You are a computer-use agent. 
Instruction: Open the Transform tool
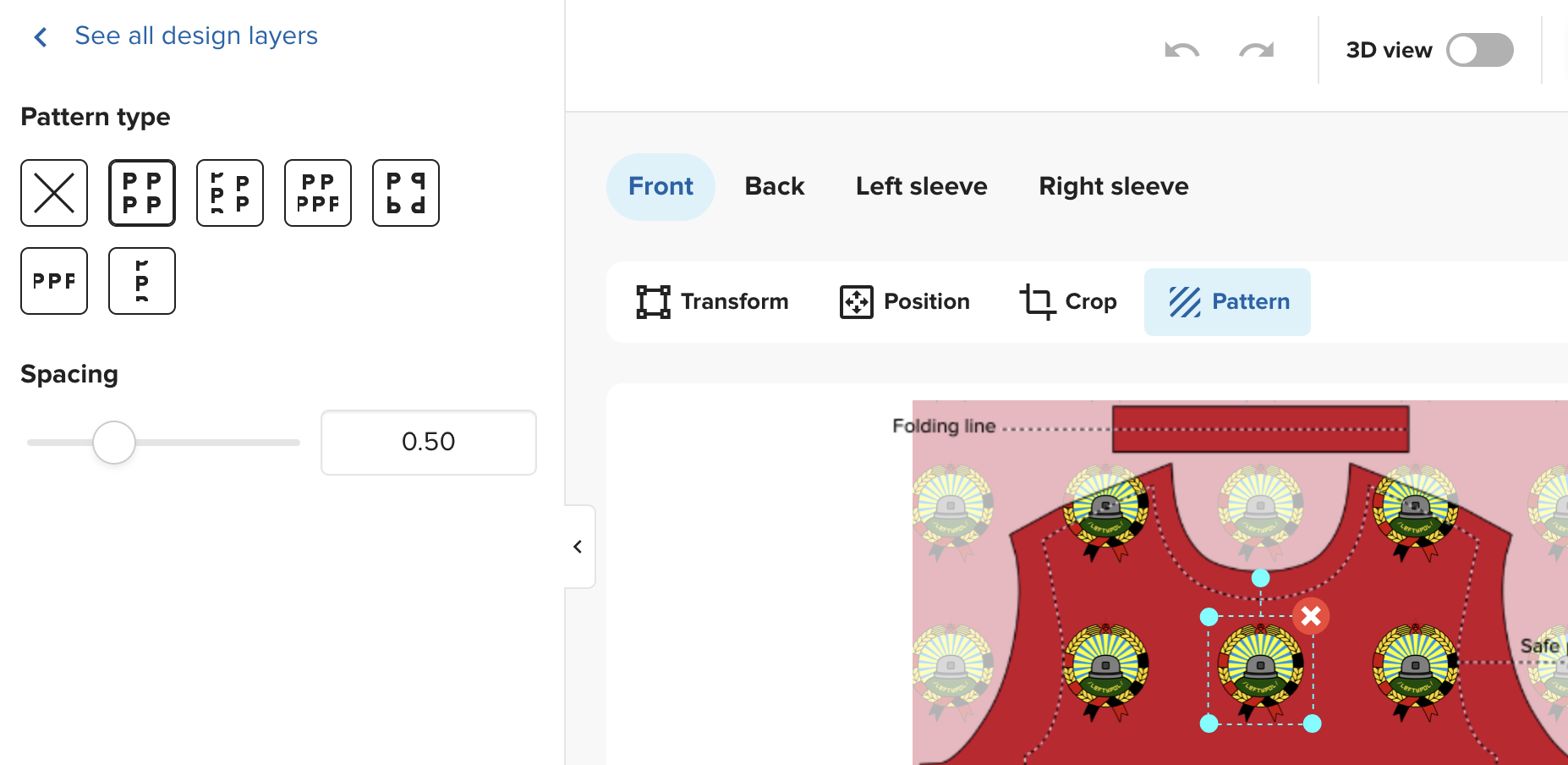713,302
